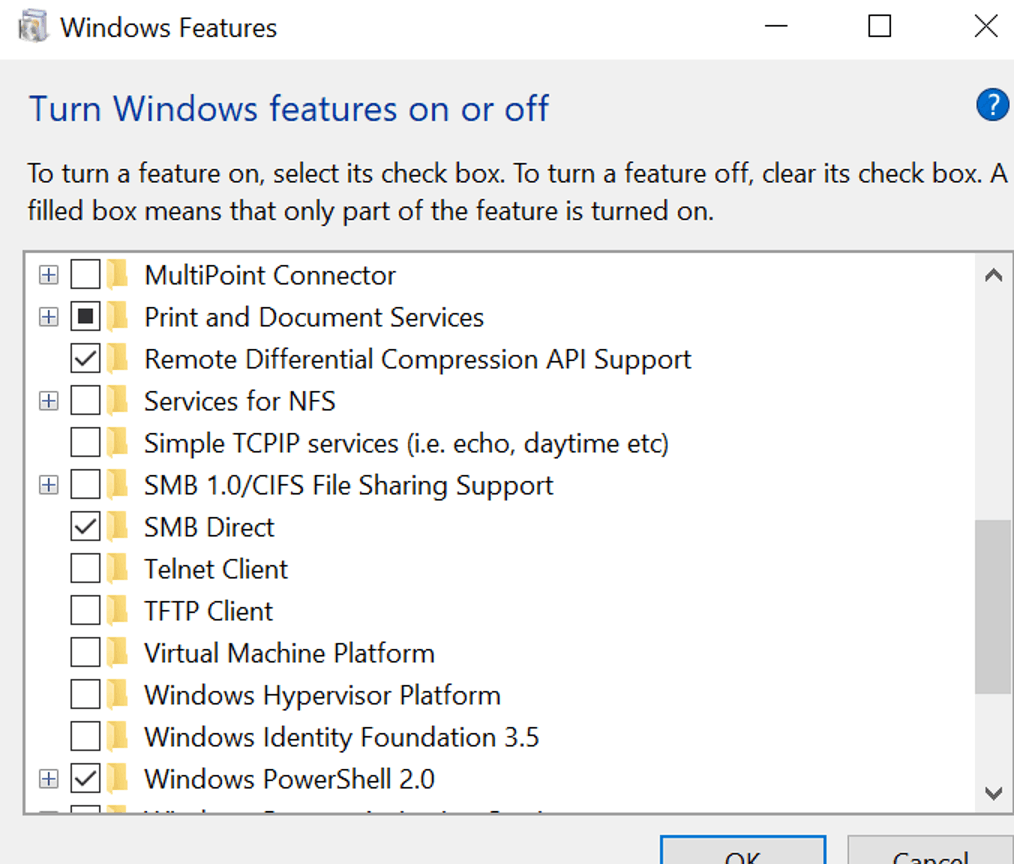Enable SMB 1.0/CIFS File Sharing checkbox
1014x864 pixels.
point(85,484)
